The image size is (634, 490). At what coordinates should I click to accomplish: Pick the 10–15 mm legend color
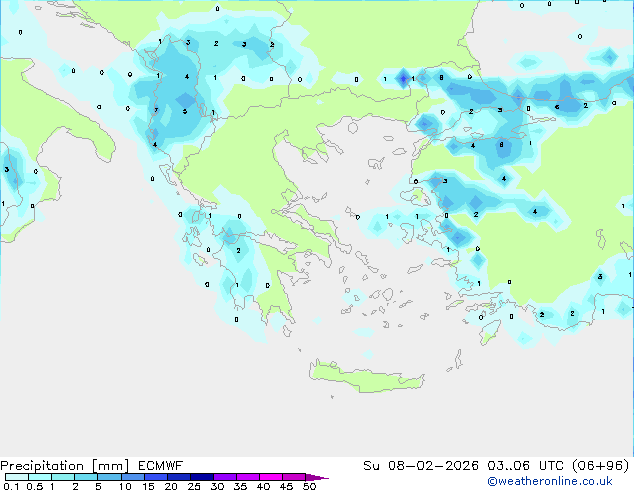click(x=133, y=477)
